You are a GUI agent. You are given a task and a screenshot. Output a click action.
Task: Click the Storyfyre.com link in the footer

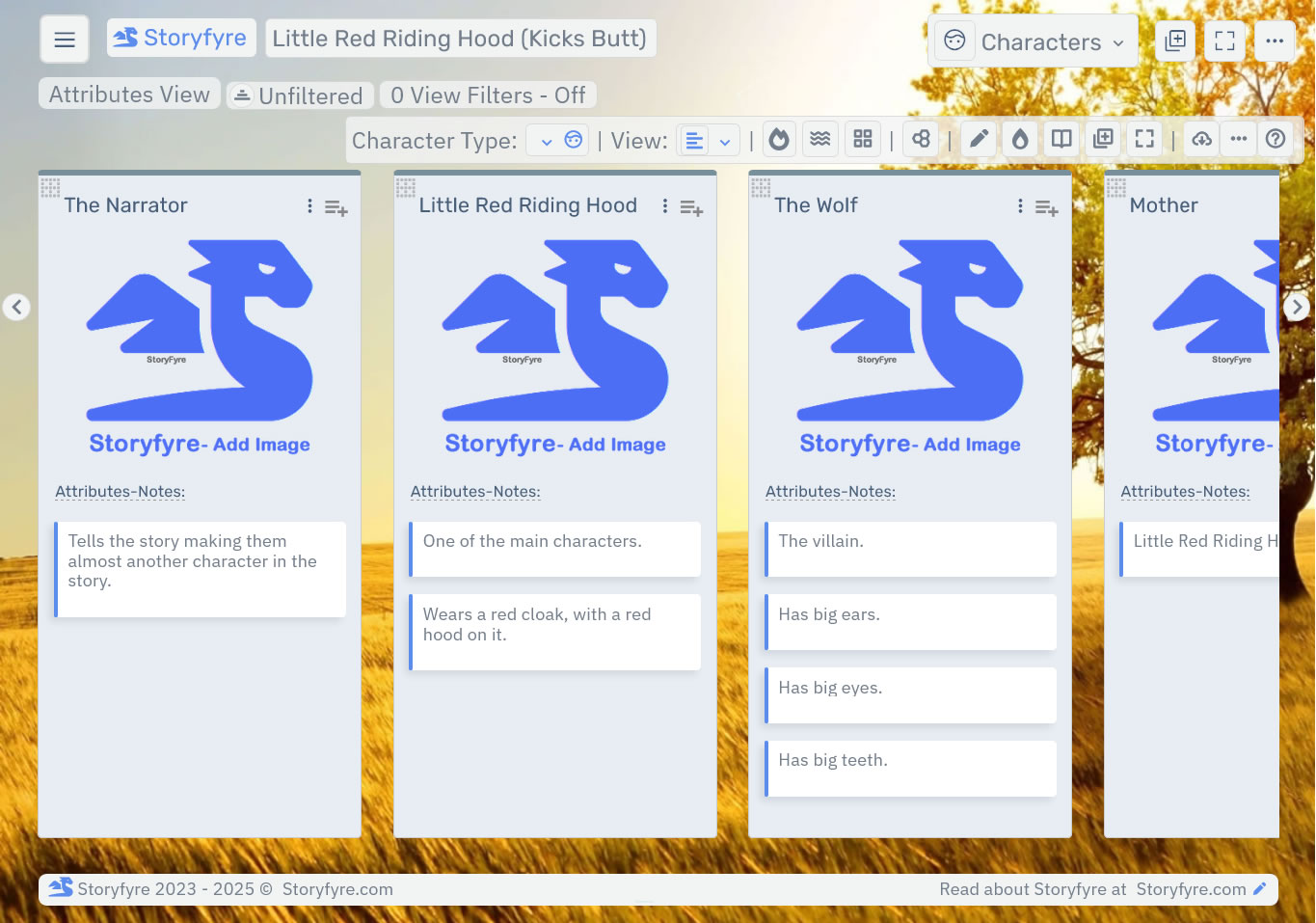pos(1190,888)
